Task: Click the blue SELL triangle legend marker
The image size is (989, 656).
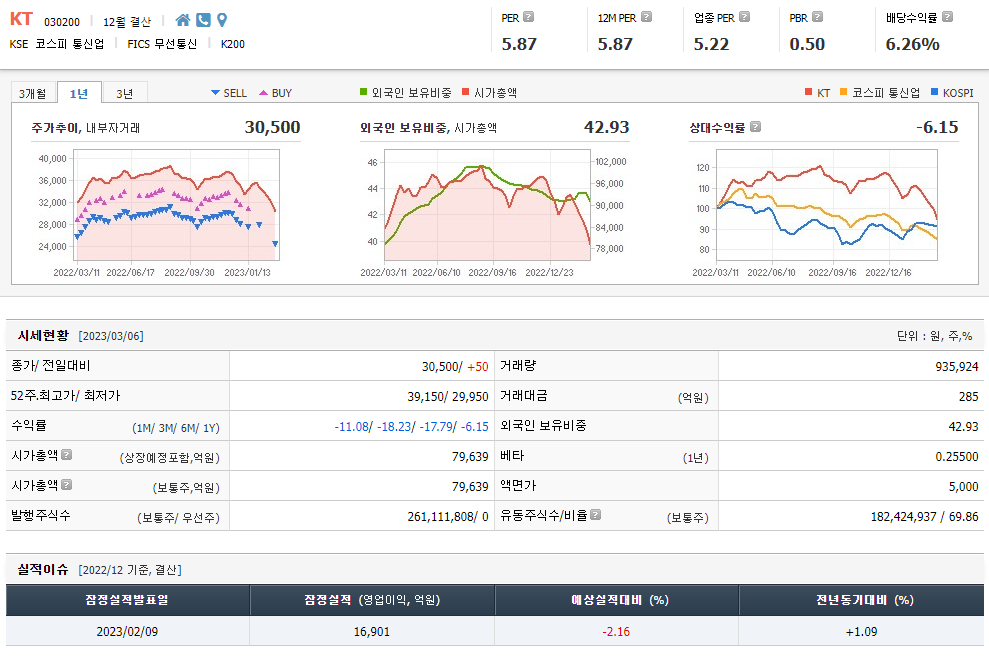Action: [x=215, y=93]
